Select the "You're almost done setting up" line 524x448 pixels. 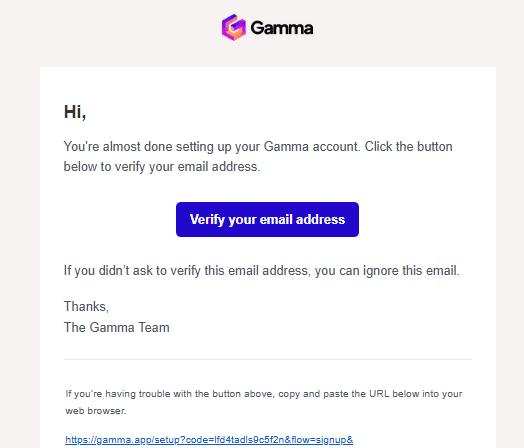tap(258, 147)
